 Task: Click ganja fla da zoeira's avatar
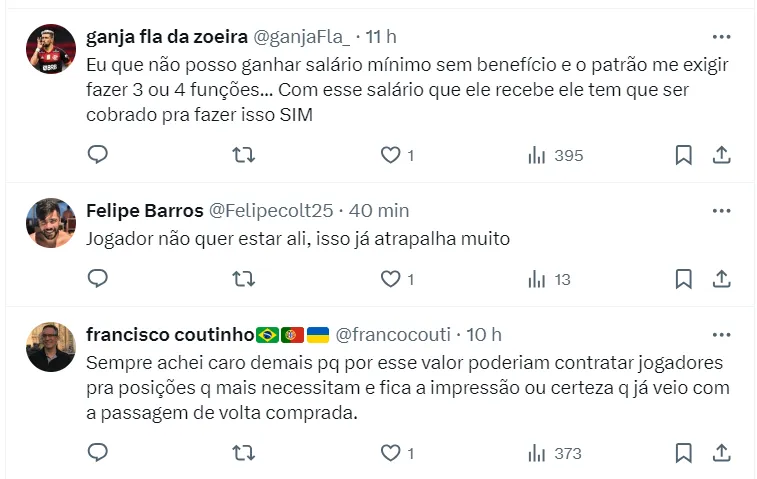[51, 49]
